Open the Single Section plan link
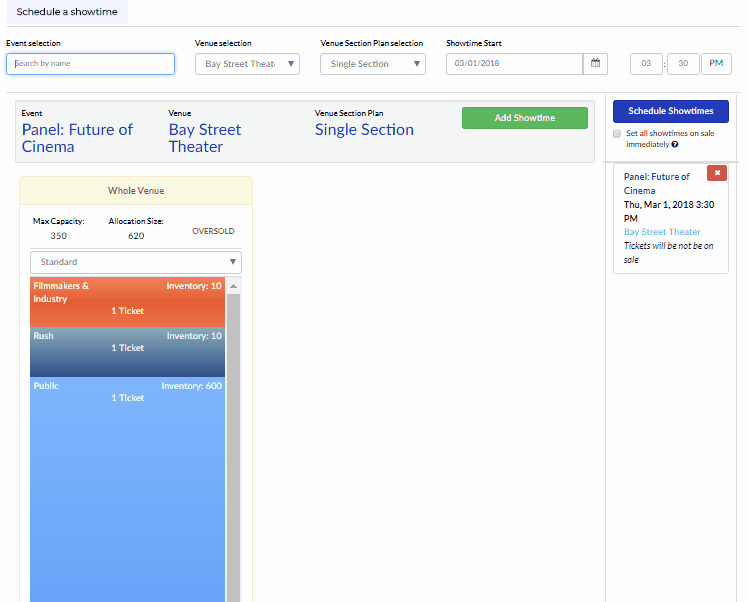749x602 pixels. coord(364,129)
